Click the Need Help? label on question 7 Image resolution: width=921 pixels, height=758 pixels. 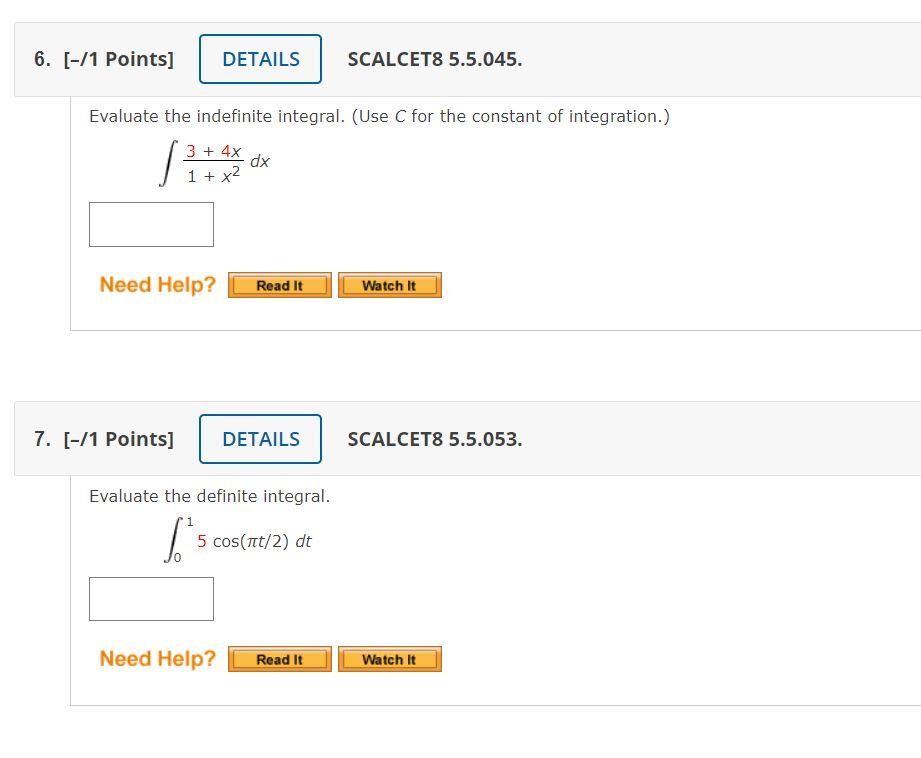pyautogui.click(x=157, y=658)
